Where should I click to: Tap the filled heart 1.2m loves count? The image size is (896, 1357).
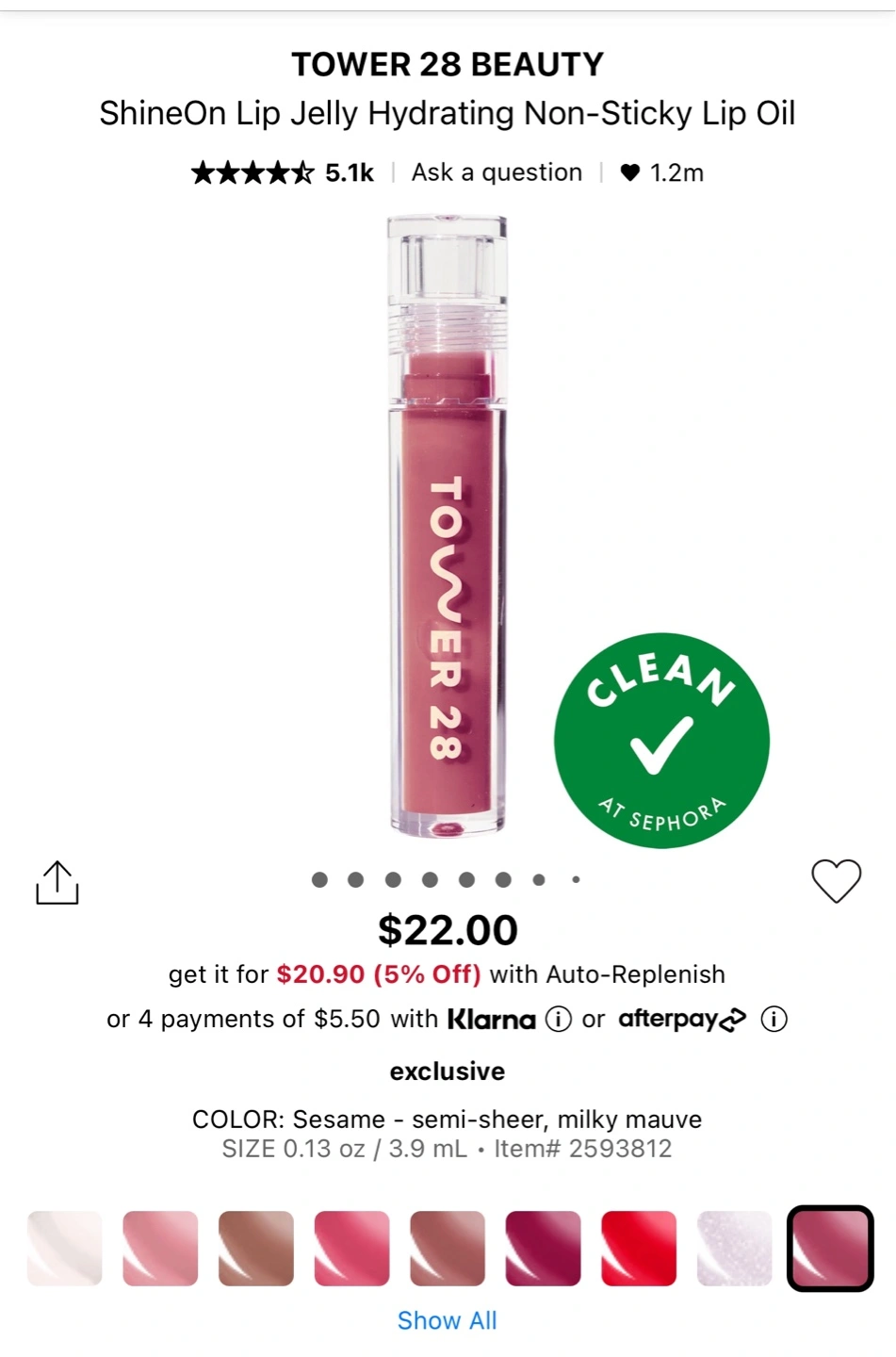point(661,172)
